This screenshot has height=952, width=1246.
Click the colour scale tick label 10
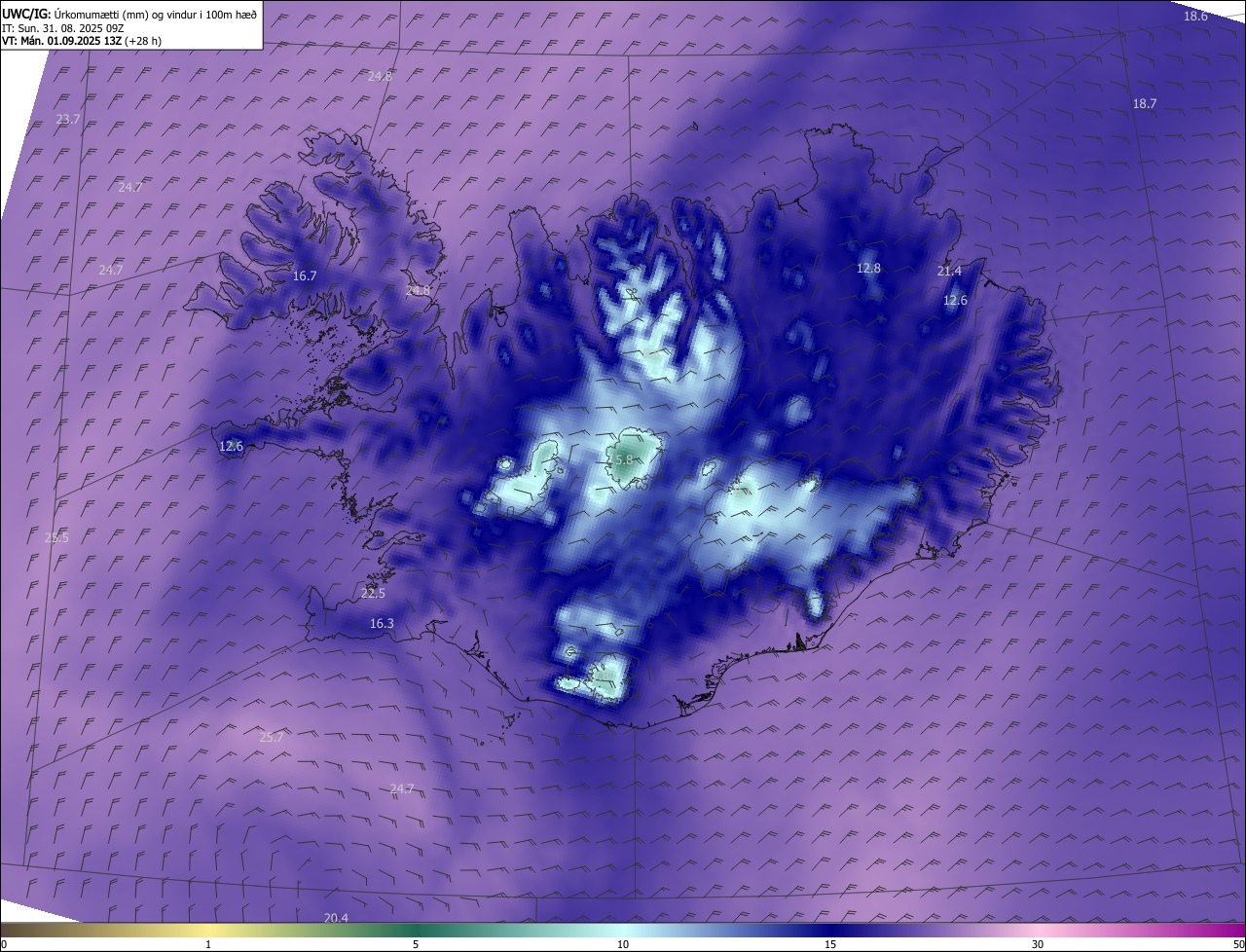[623, 944]
